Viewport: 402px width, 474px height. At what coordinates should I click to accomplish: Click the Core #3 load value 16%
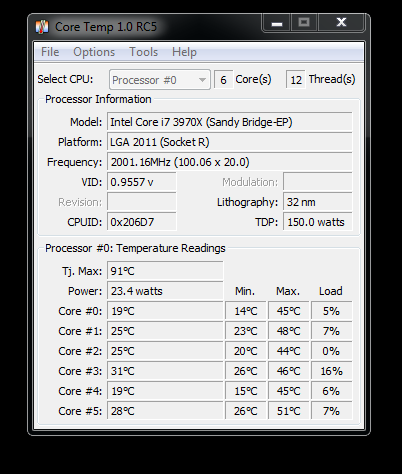tap(331, 371)
